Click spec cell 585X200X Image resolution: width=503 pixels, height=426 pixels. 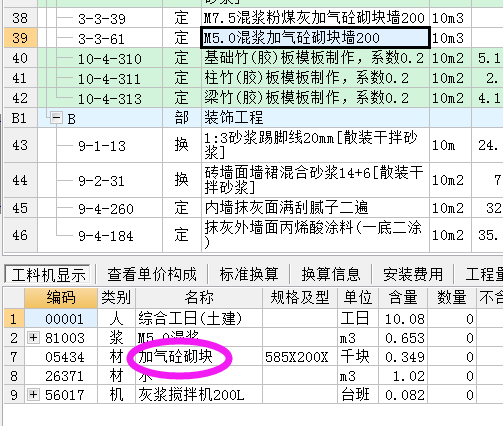[300, 357]
